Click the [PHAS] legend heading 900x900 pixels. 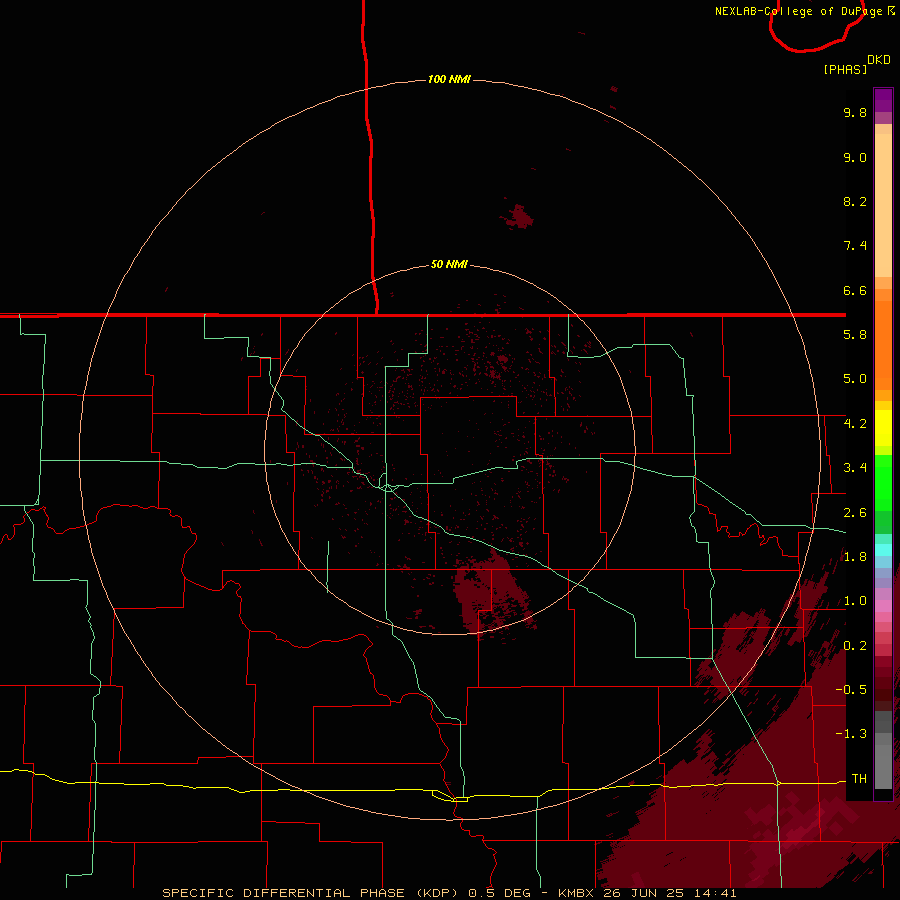[845, 69]
